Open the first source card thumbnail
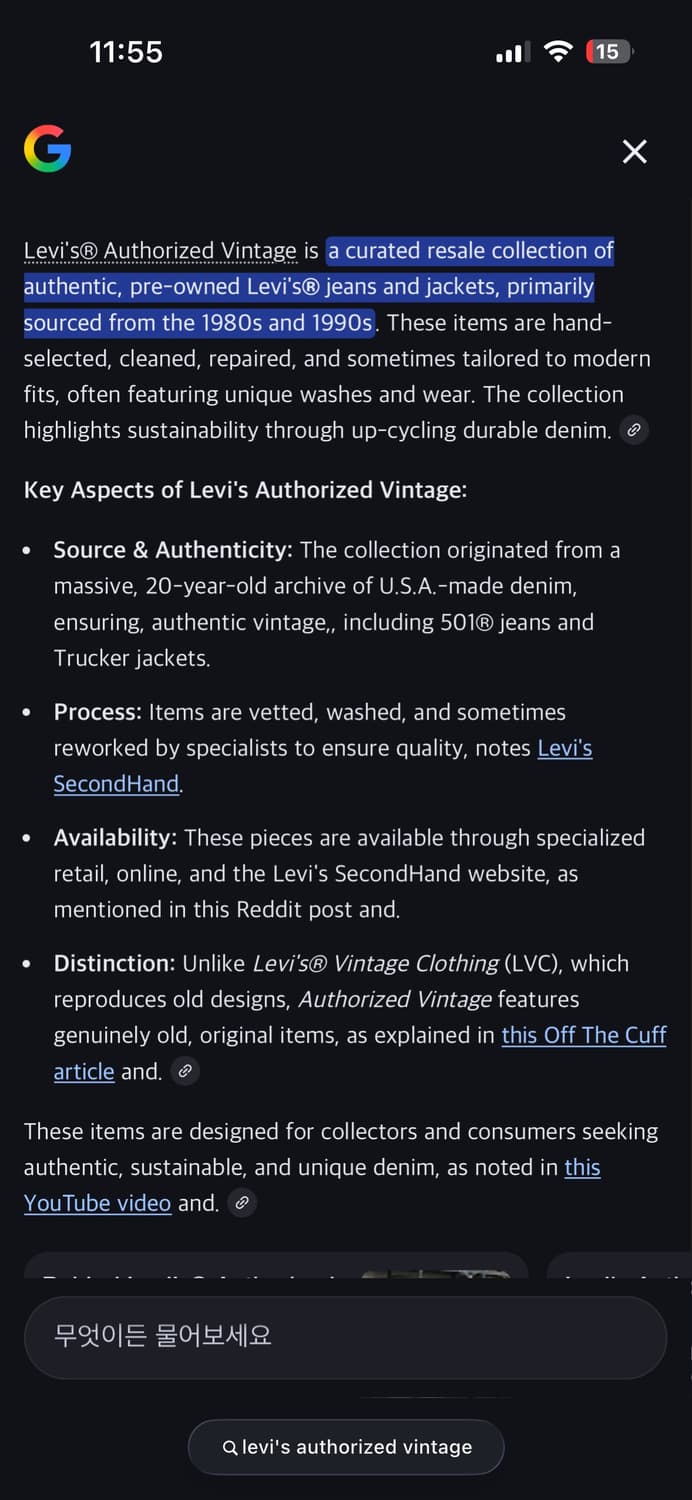692x1500 pixels. click(x=435, y=1272)
